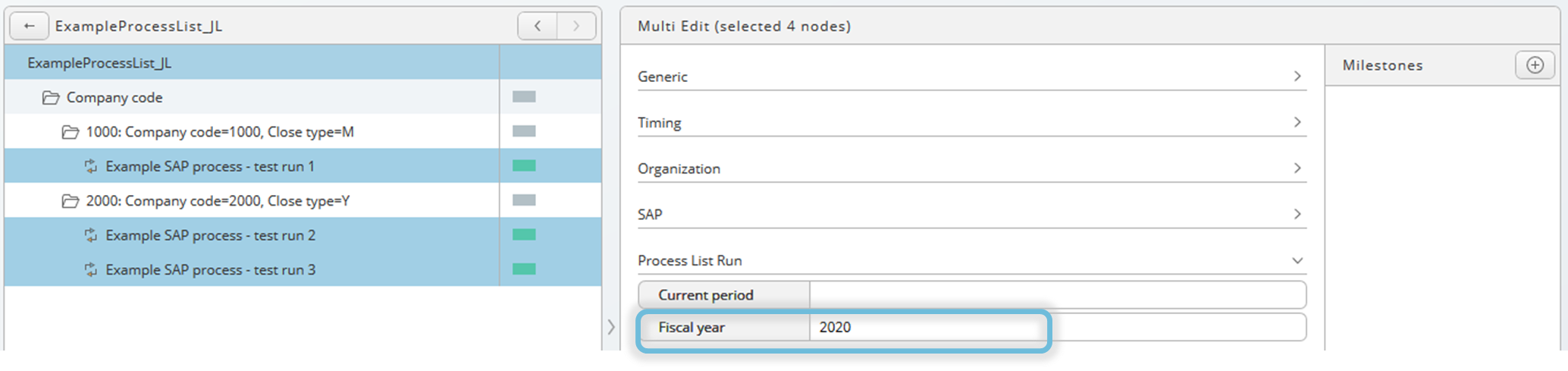Click the back arrow beside ExampleProcessList_JL
Image resolution: width=1568 pixels, height=371 pixels.
click(x=29, y=26)
